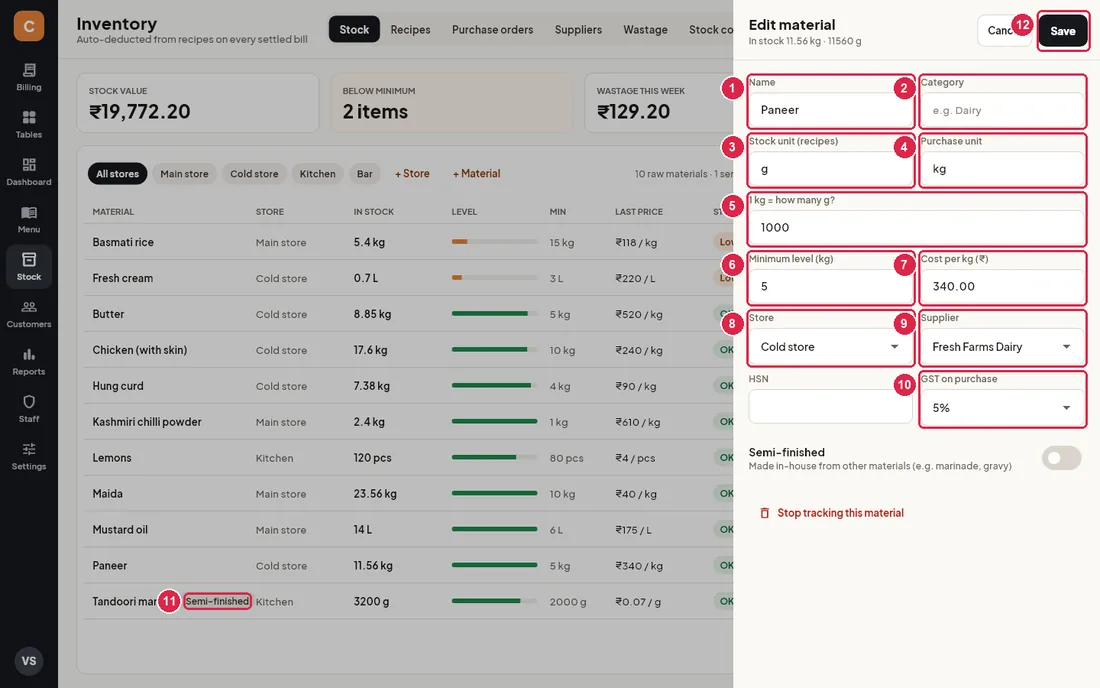
Task: Click the HSN input field
Action: [x=831, y=407]
